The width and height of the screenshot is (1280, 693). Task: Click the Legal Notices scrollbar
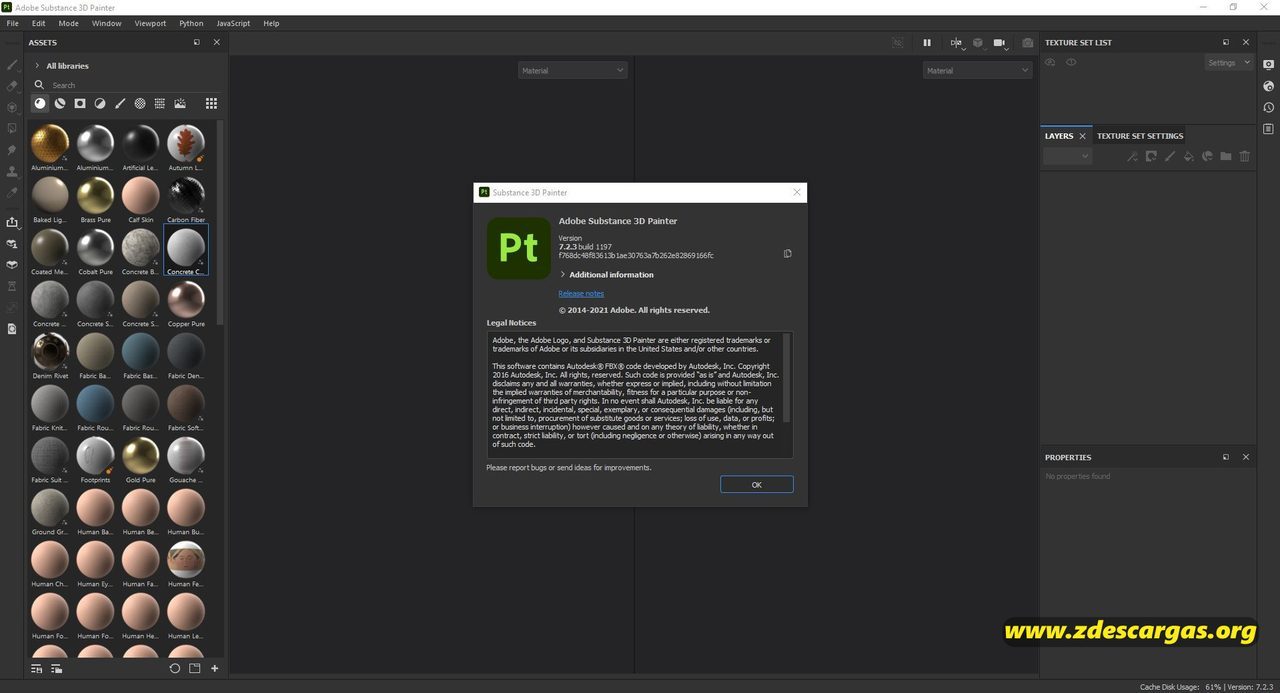click(787, 378)
